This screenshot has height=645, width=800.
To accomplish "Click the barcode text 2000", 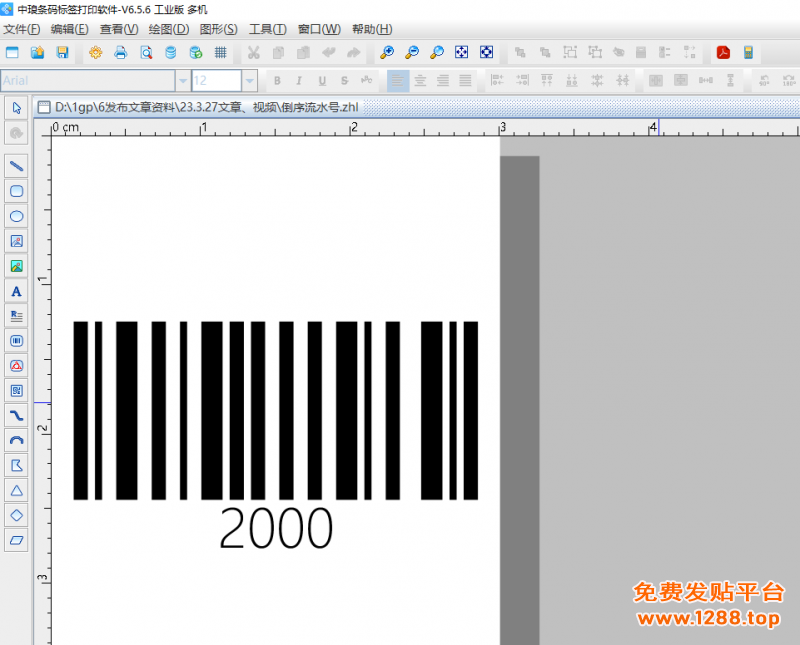I will (276, 528).
